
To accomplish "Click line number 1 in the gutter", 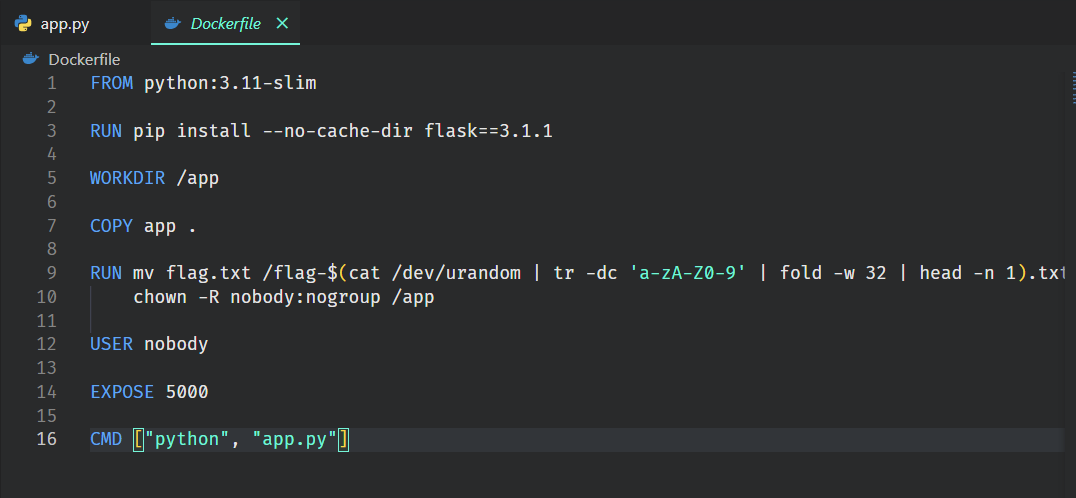I will click(51, 83).
